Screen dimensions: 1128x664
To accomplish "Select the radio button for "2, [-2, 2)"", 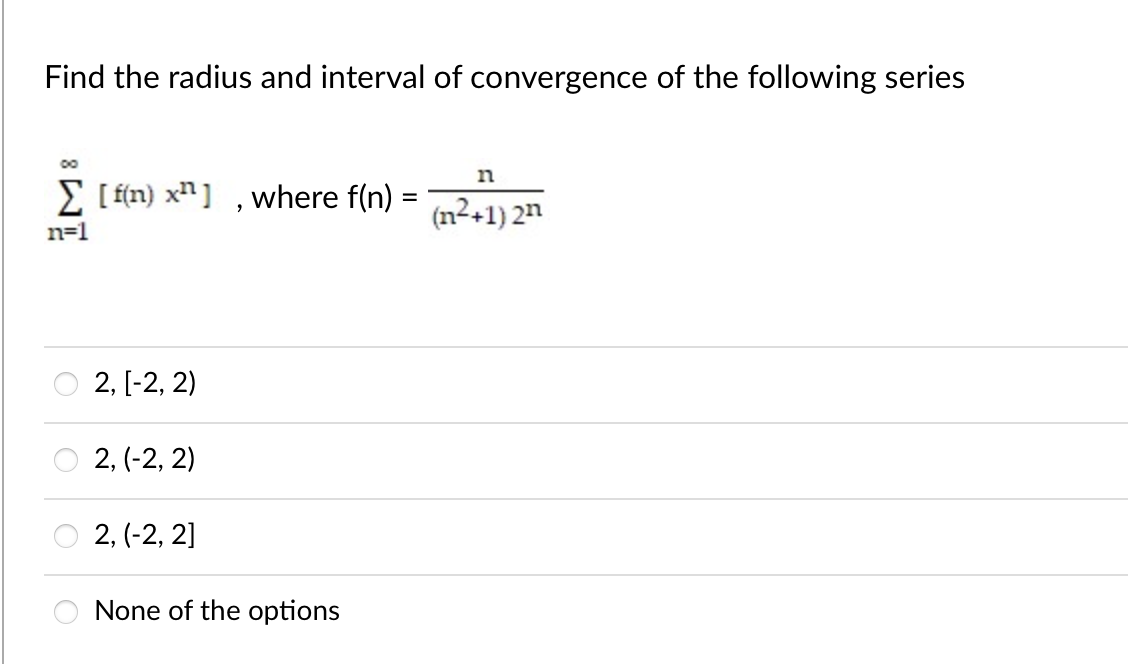I will tap(64, 382).
